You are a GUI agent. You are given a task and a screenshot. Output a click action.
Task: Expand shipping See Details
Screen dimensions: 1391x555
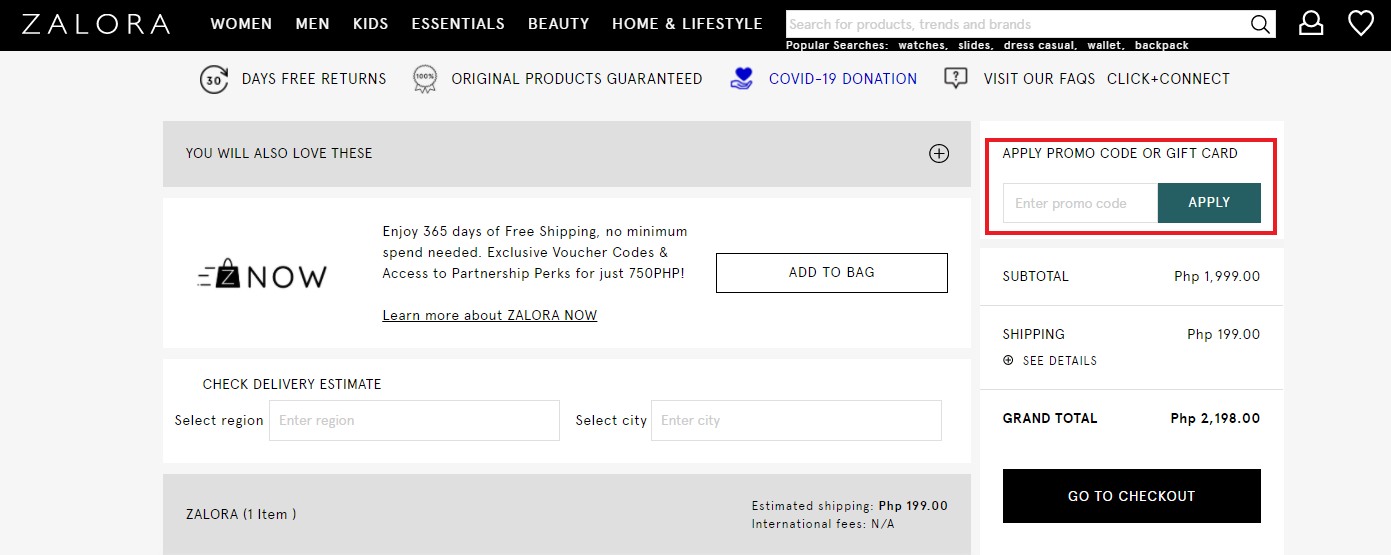(x=1050, y=361)
